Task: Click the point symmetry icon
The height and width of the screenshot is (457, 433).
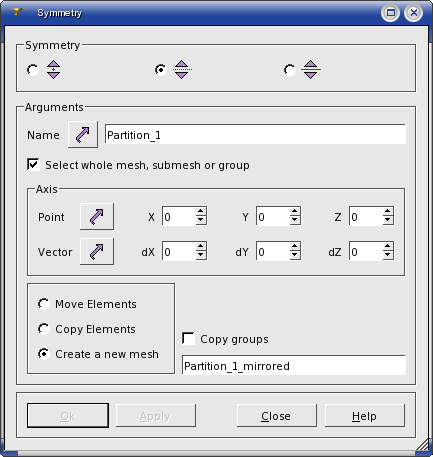Action: (53, 69)
